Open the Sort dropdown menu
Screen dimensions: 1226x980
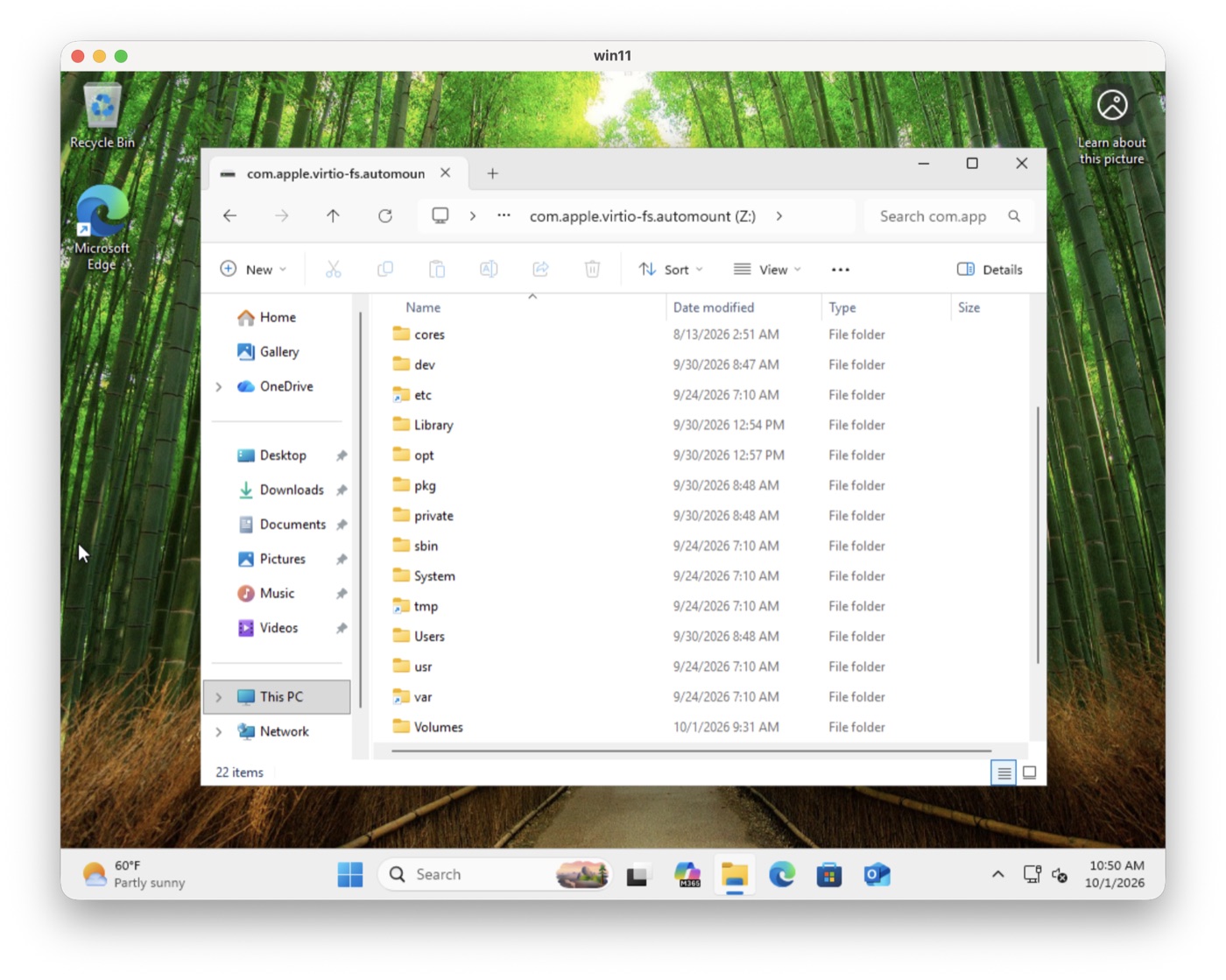[671, 270]
